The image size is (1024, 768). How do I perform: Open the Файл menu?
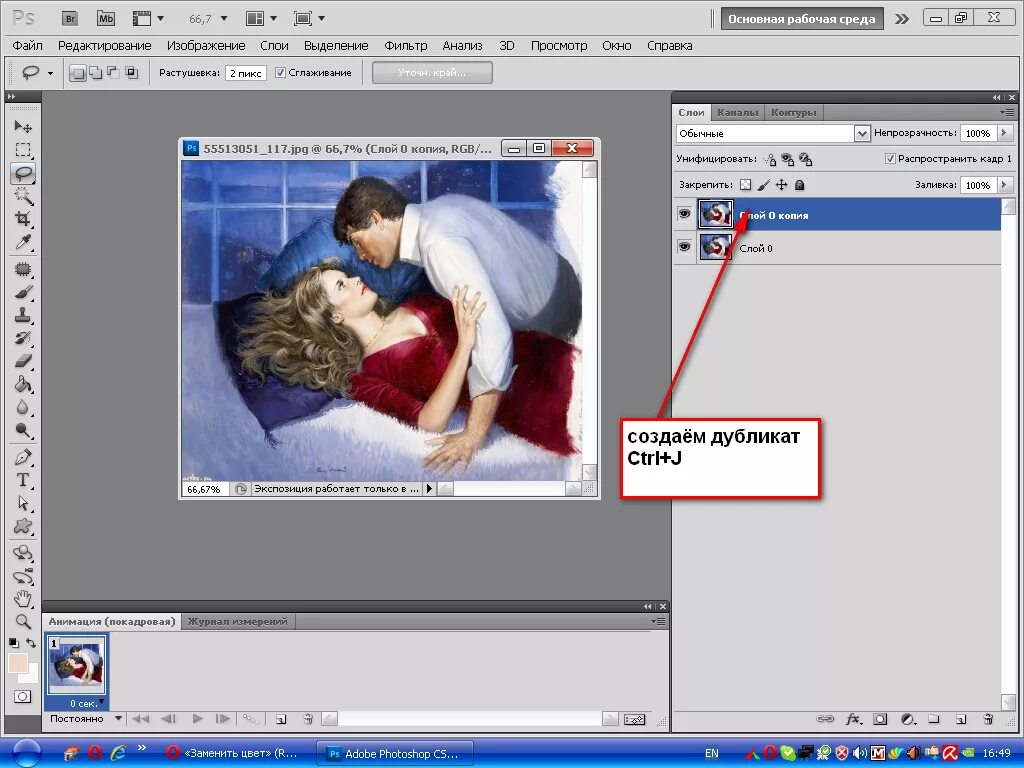[x=27, y=46]
